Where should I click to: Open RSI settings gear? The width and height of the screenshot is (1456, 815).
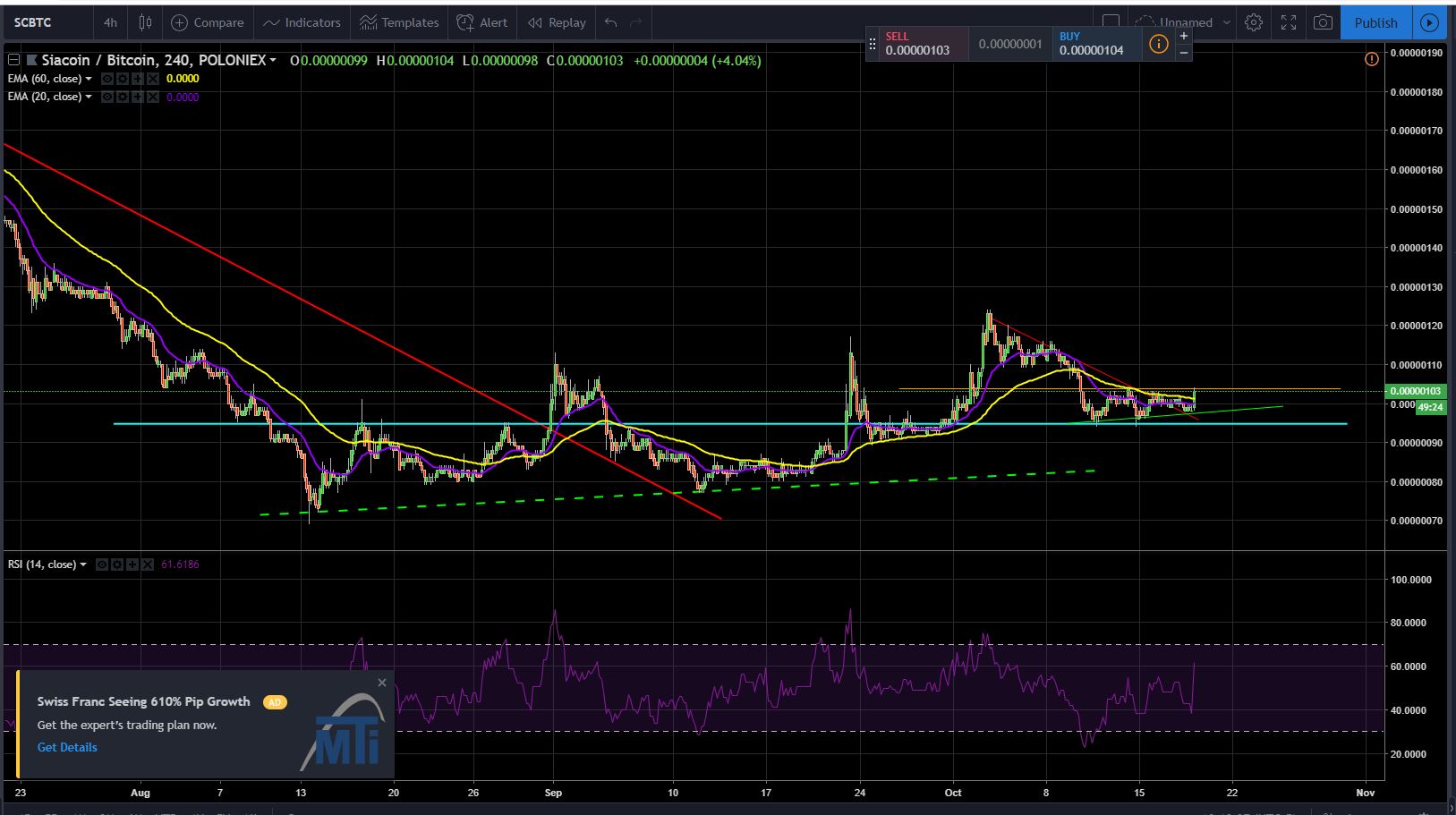[117, 565]
